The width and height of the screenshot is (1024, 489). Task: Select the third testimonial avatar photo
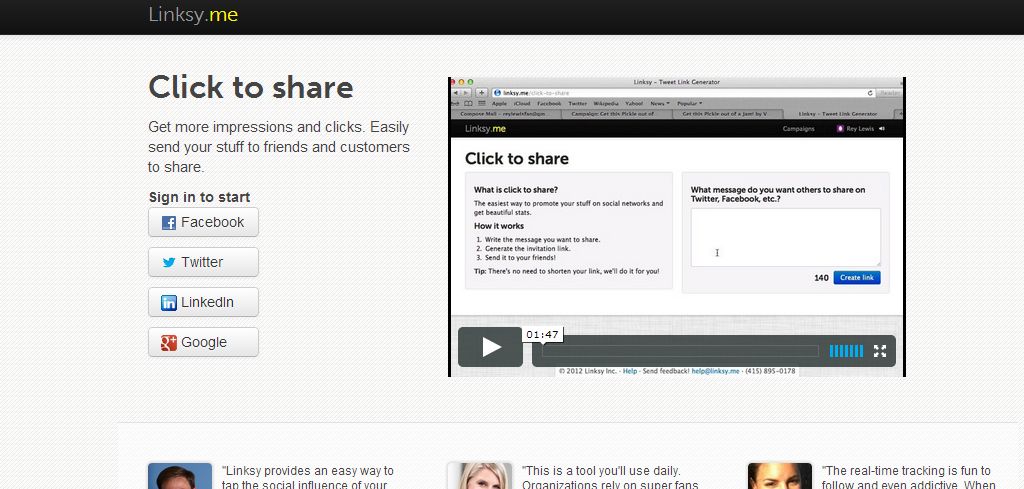[x=780, y=476]
